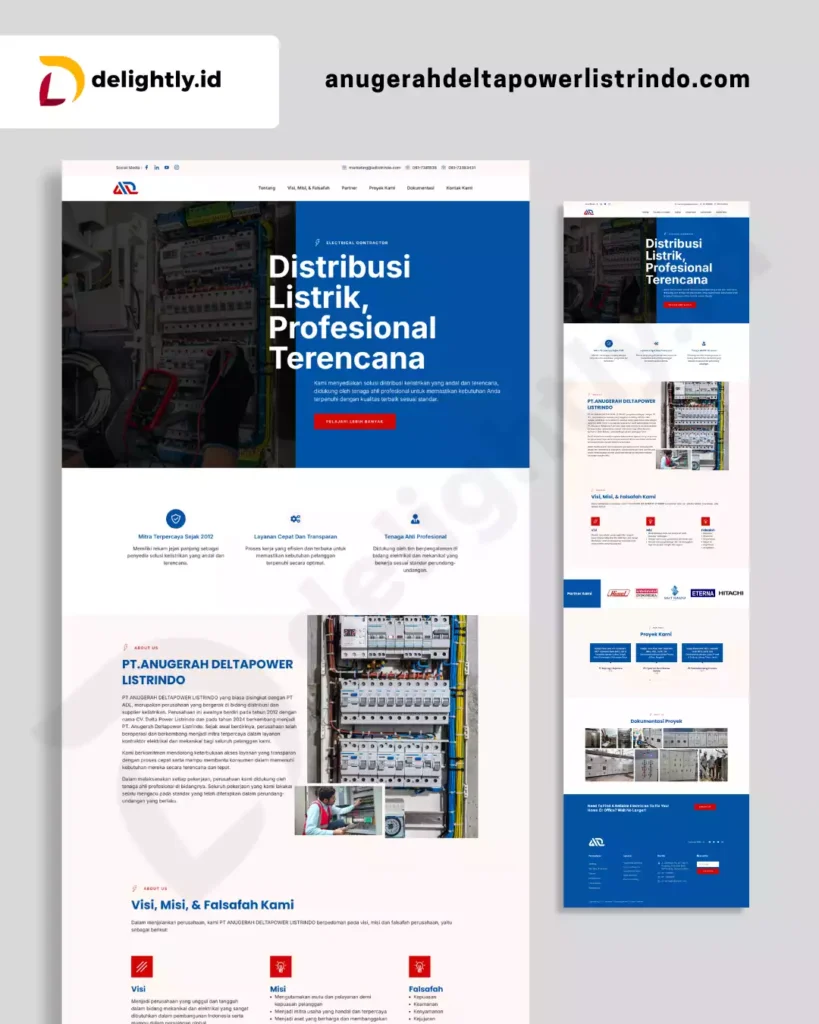Go to the Tentang menu item
819x1024 pixels.
[267, 188]
